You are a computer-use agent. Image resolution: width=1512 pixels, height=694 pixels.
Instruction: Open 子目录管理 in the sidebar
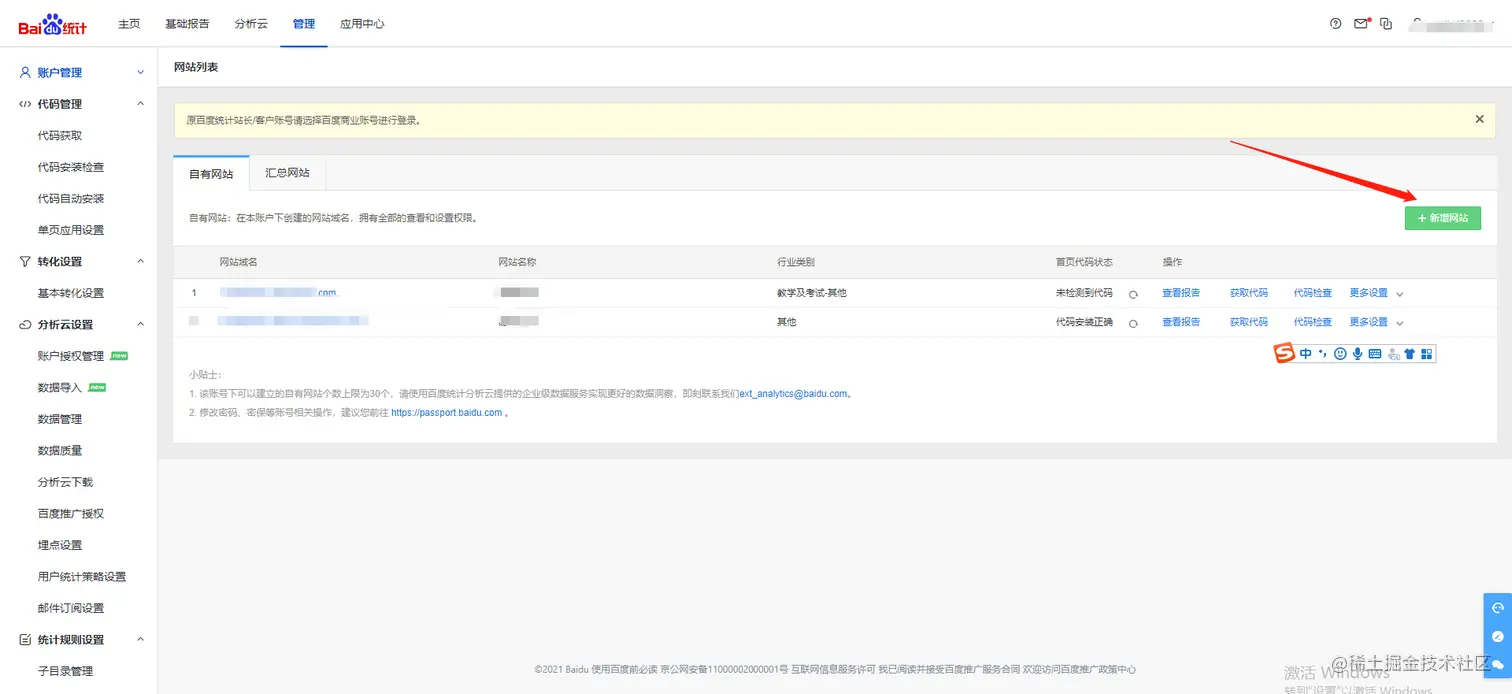pyautogui.click(x=65, y=671)
